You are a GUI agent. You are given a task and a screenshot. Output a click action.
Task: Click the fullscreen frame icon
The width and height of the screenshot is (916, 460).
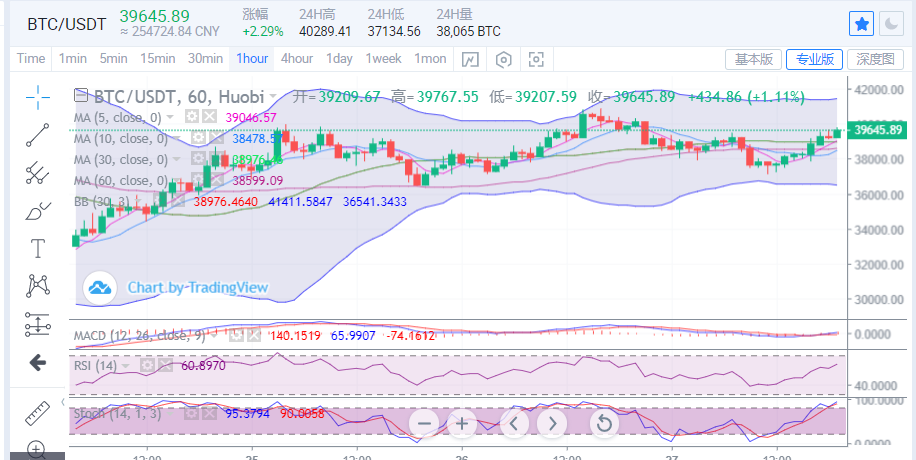click(x=536, y=59)
